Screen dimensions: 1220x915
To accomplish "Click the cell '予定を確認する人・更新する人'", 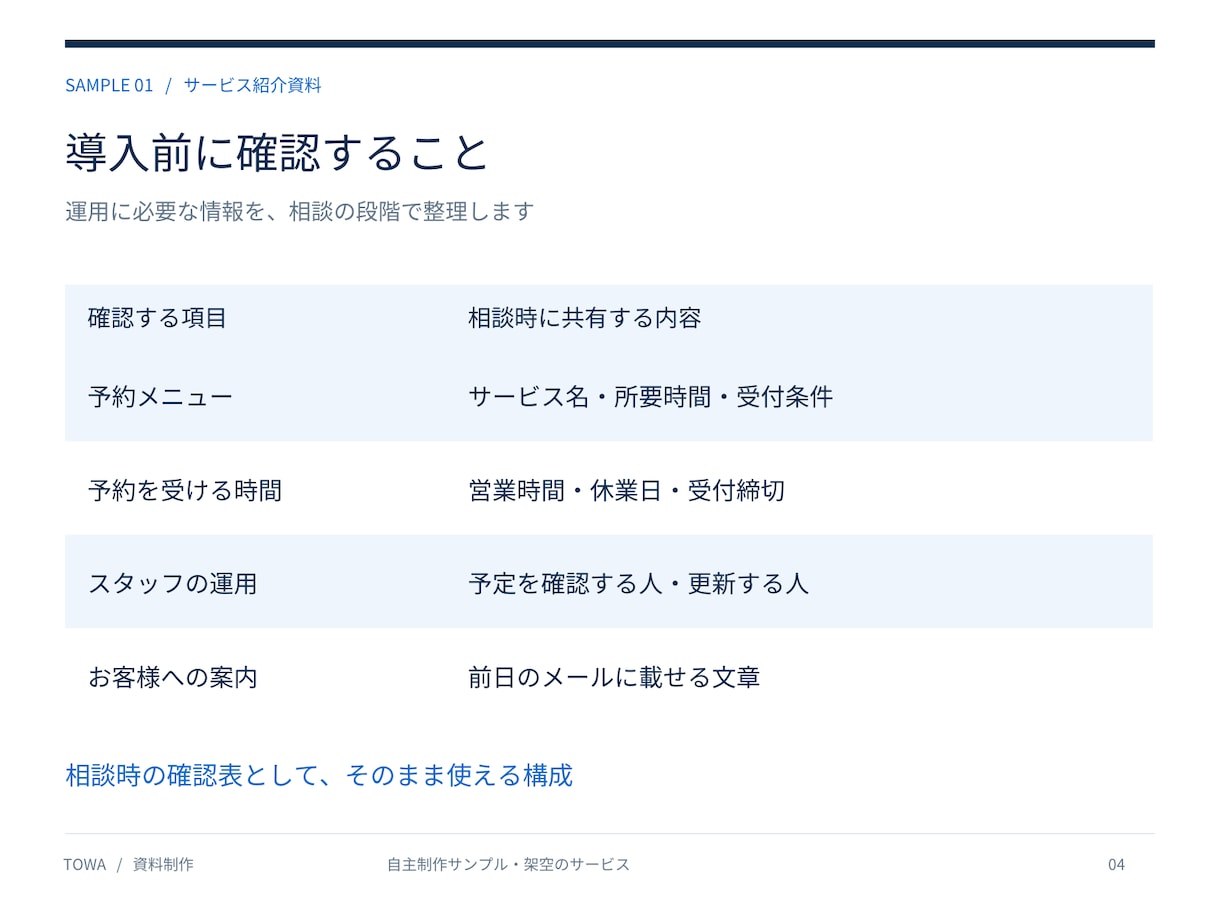I will click(x=638, y=583).
